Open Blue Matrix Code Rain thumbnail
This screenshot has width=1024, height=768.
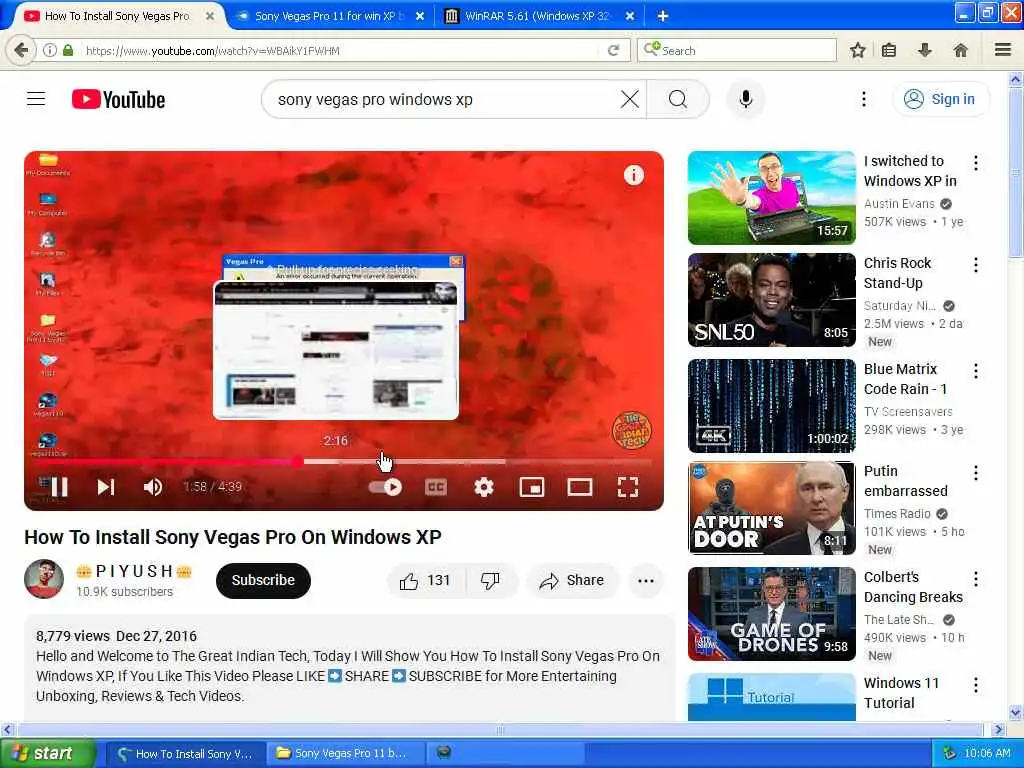point(771,406)
